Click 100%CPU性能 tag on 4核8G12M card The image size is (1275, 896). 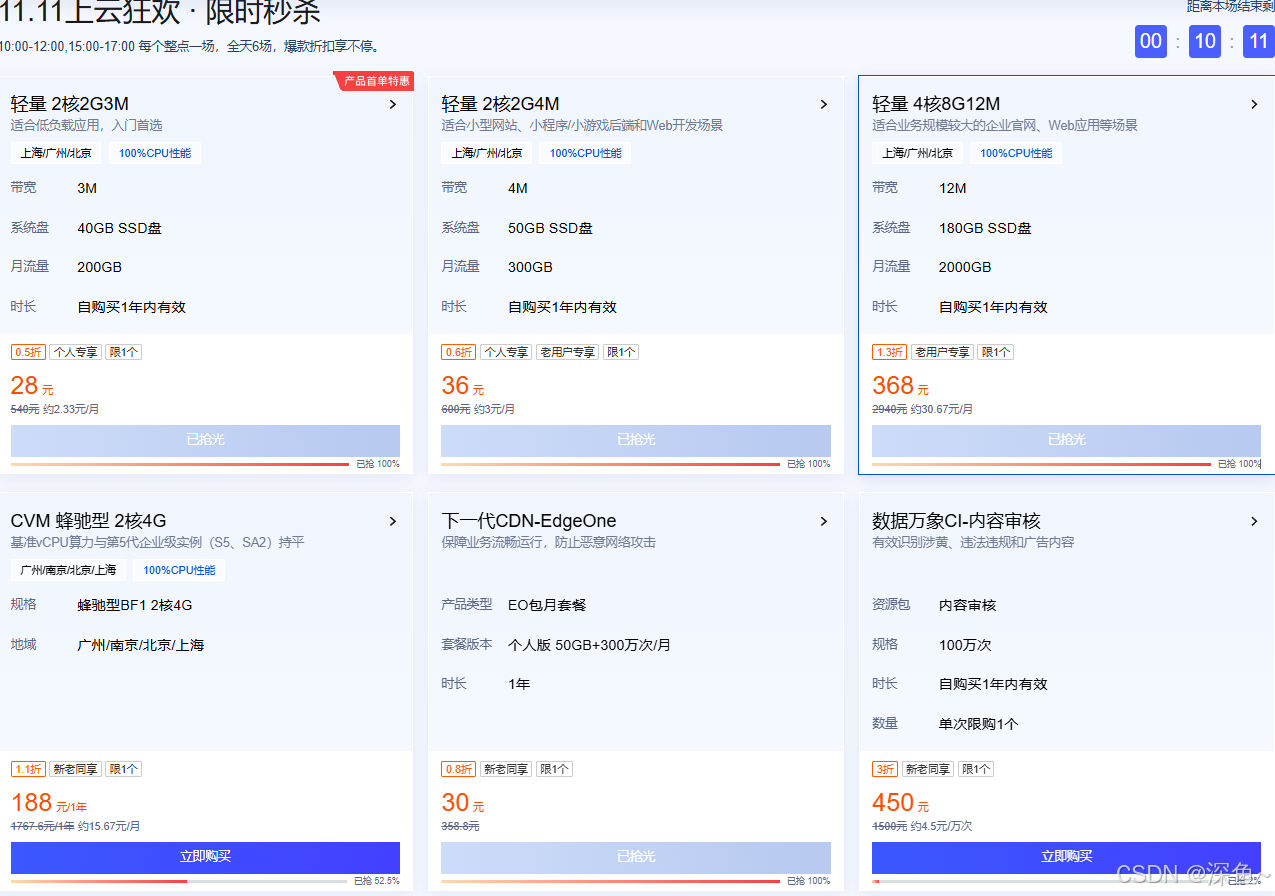pyautogui.click(x=1016, y=153)
